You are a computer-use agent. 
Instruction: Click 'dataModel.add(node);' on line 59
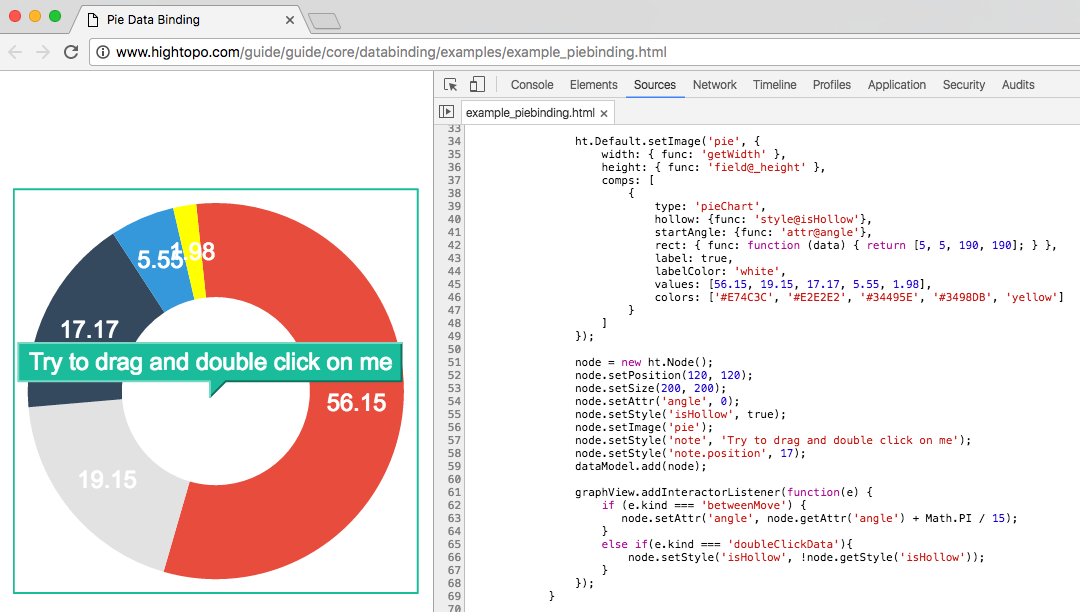pos(641,467)
